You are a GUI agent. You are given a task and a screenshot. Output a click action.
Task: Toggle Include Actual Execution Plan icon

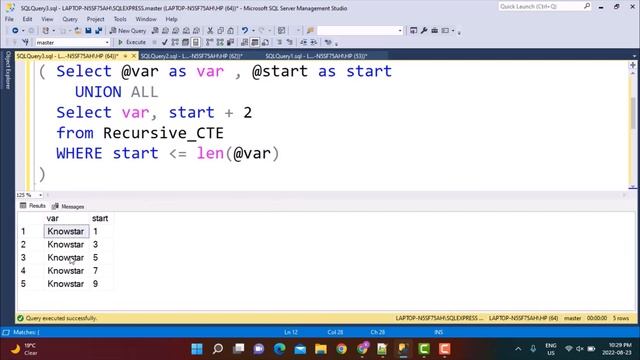(209, 42)
